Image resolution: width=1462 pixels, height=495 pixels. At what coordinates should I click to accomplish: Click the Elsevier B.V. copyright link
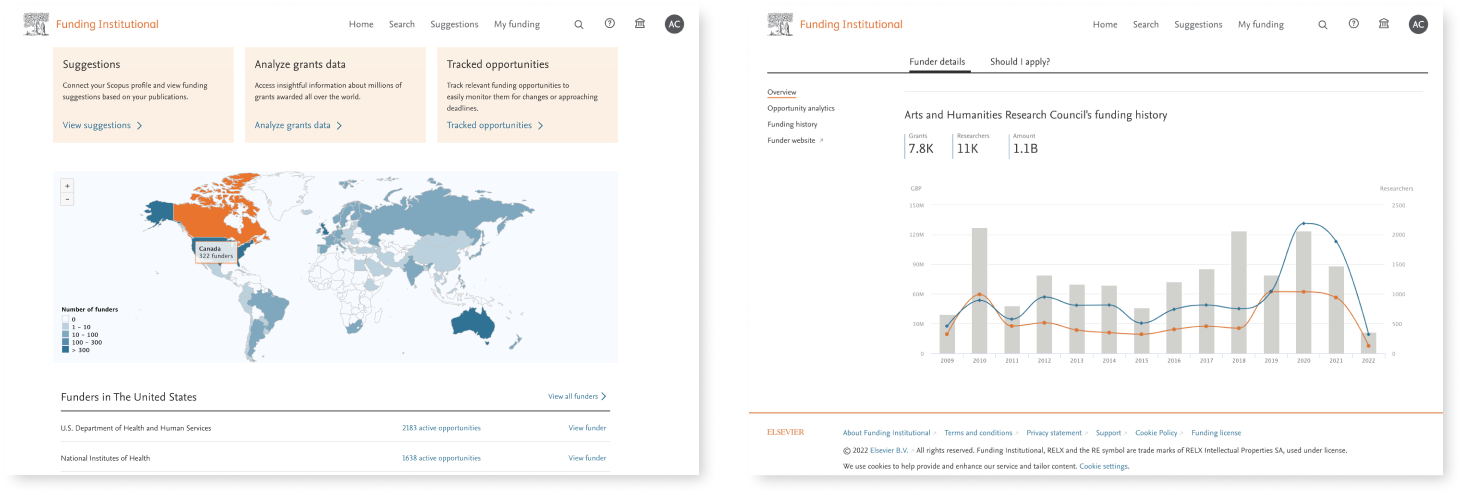tap(889, 451)
